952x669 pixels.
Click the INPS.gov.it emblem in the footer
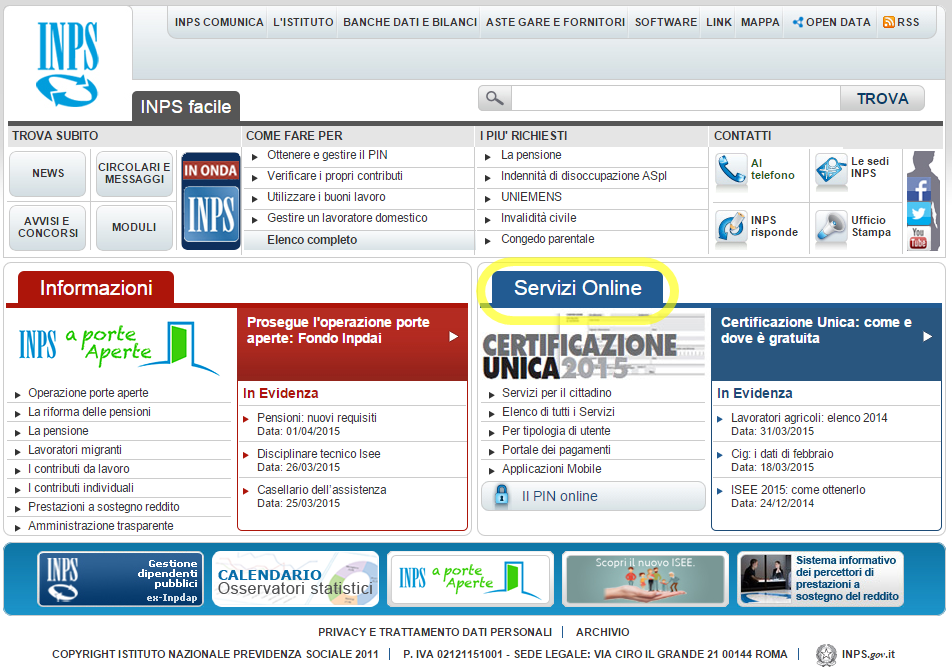pyautogui.click(x=826, y=654)
